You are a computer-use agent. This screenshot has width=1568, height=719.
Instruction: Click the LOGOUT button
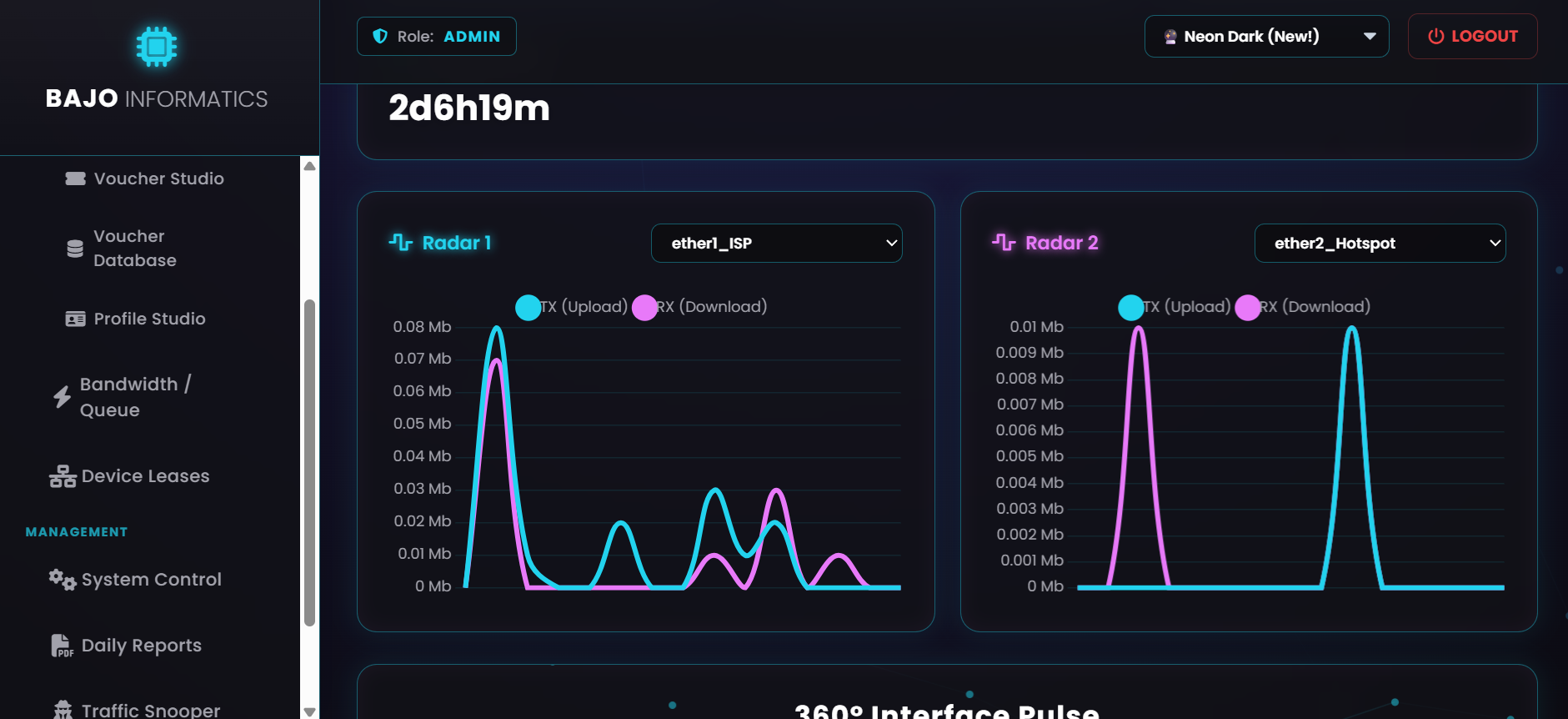pyautogui.click(x=1472, y=36)
